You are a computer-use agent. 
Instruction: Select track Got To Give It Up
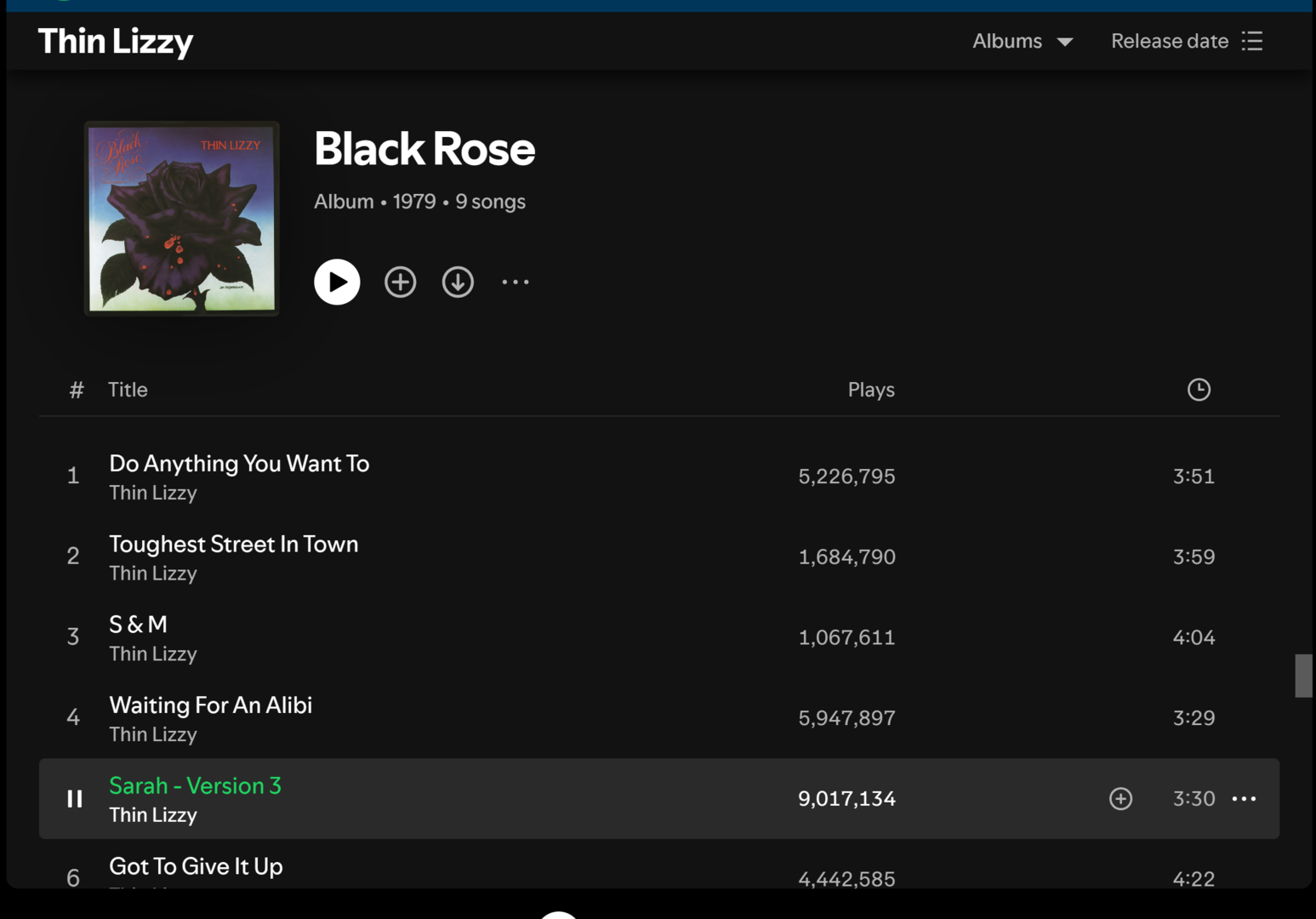pyautogui.click(x=196, y=865)
